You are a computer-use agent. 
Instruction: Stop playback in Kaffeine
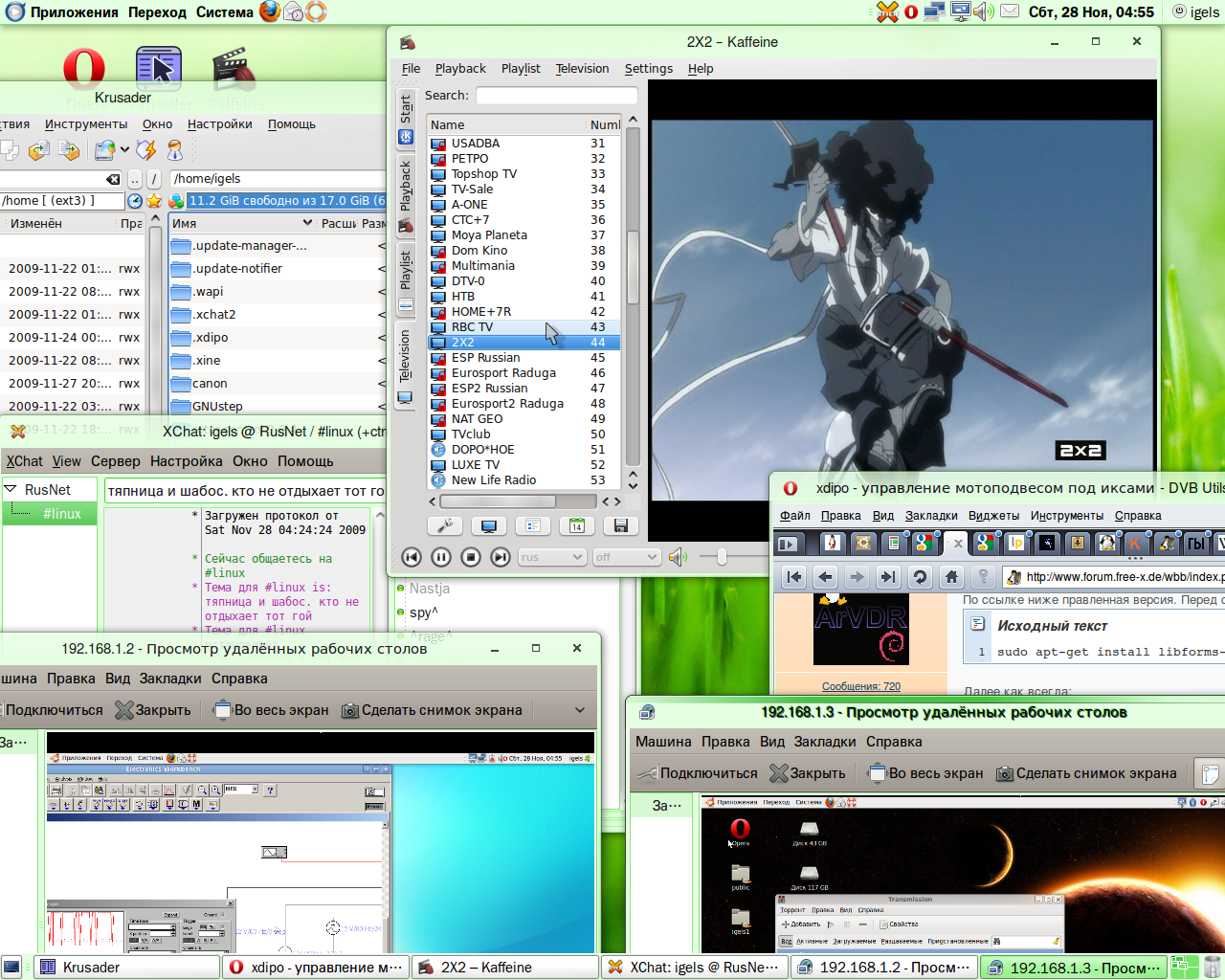click(x=471, y=557)
